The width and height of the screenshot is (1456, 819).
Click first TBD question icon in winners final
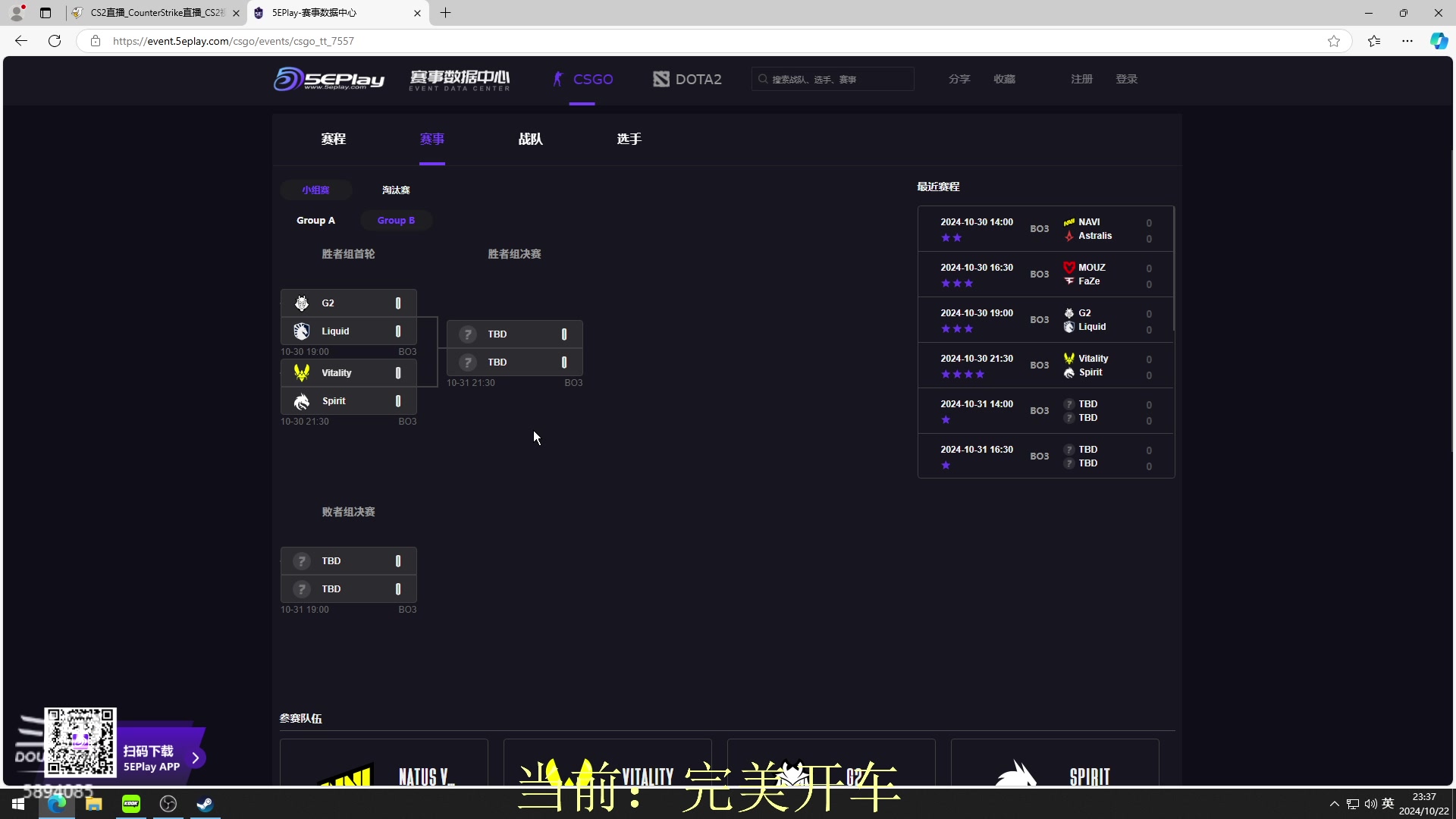[468, 334]
